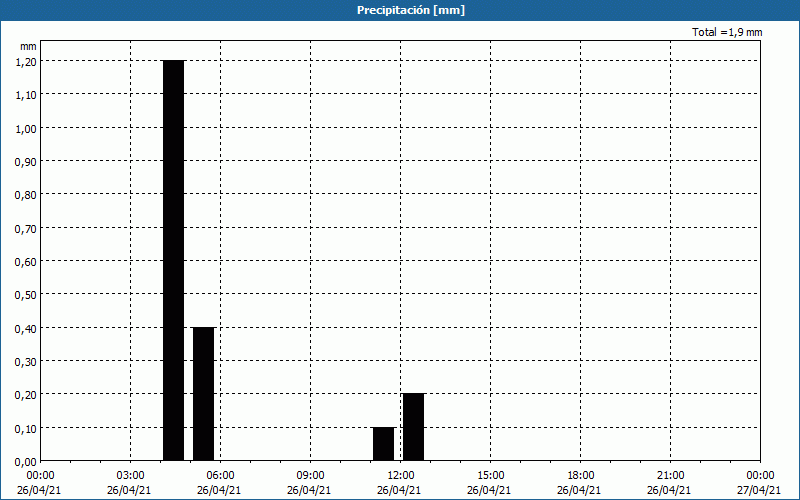Screen dimensions: 800x500
Task: Click the 18:00 time axis label
Action: tap(581, 476)
